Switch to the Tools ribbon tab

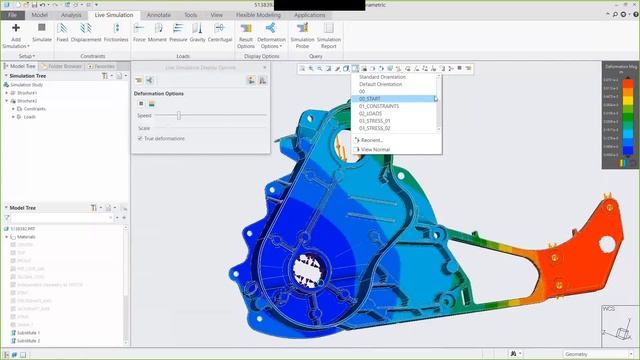pyautogui.click(x=191, y=15)
